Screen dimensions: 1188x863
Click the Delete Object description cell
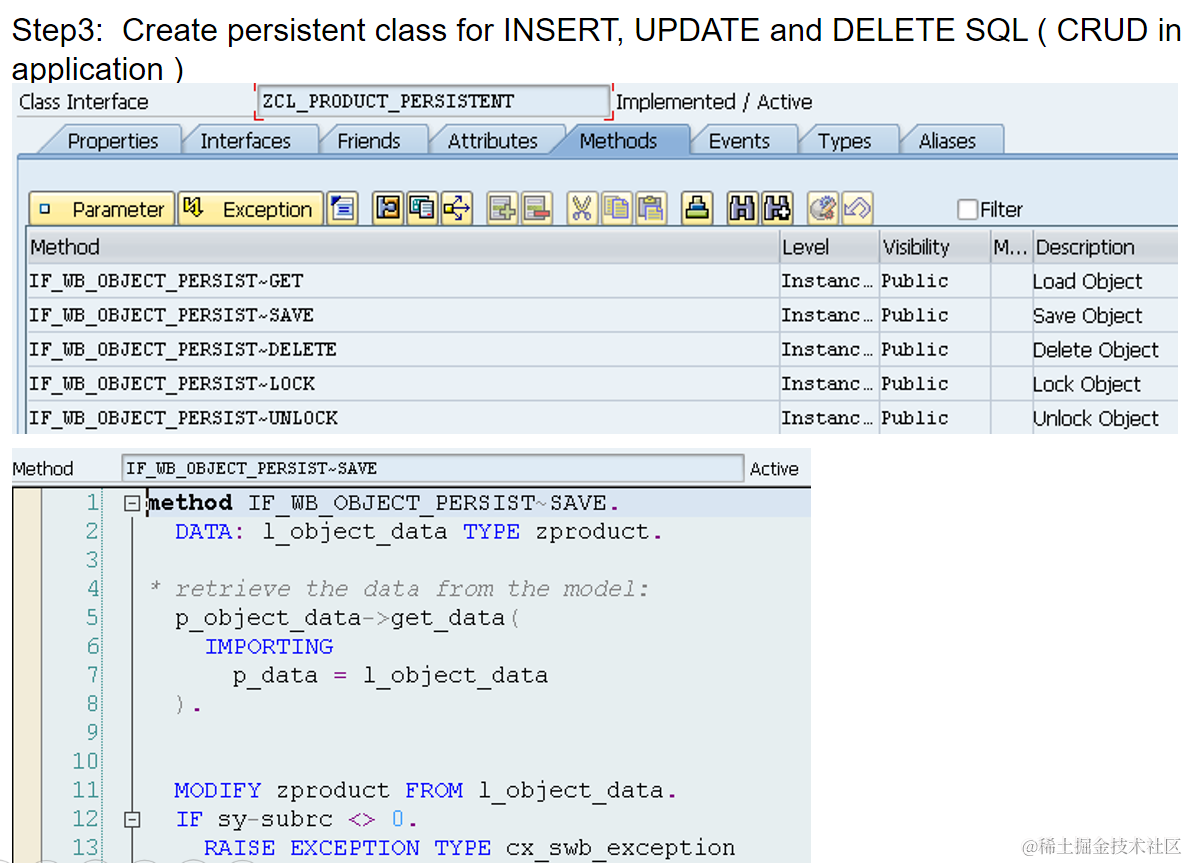pyautogui.click(x=1105, y=349)
